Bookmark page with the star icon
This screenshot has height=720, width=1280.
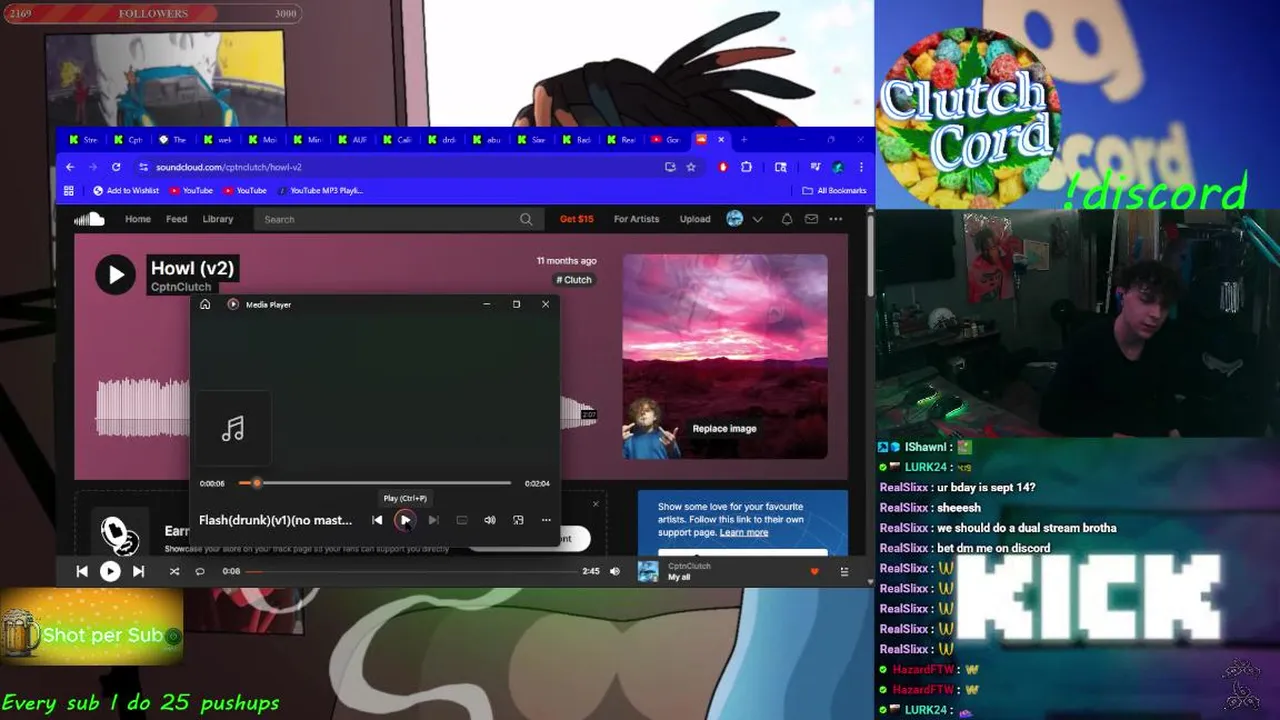[x=691, y=167]
